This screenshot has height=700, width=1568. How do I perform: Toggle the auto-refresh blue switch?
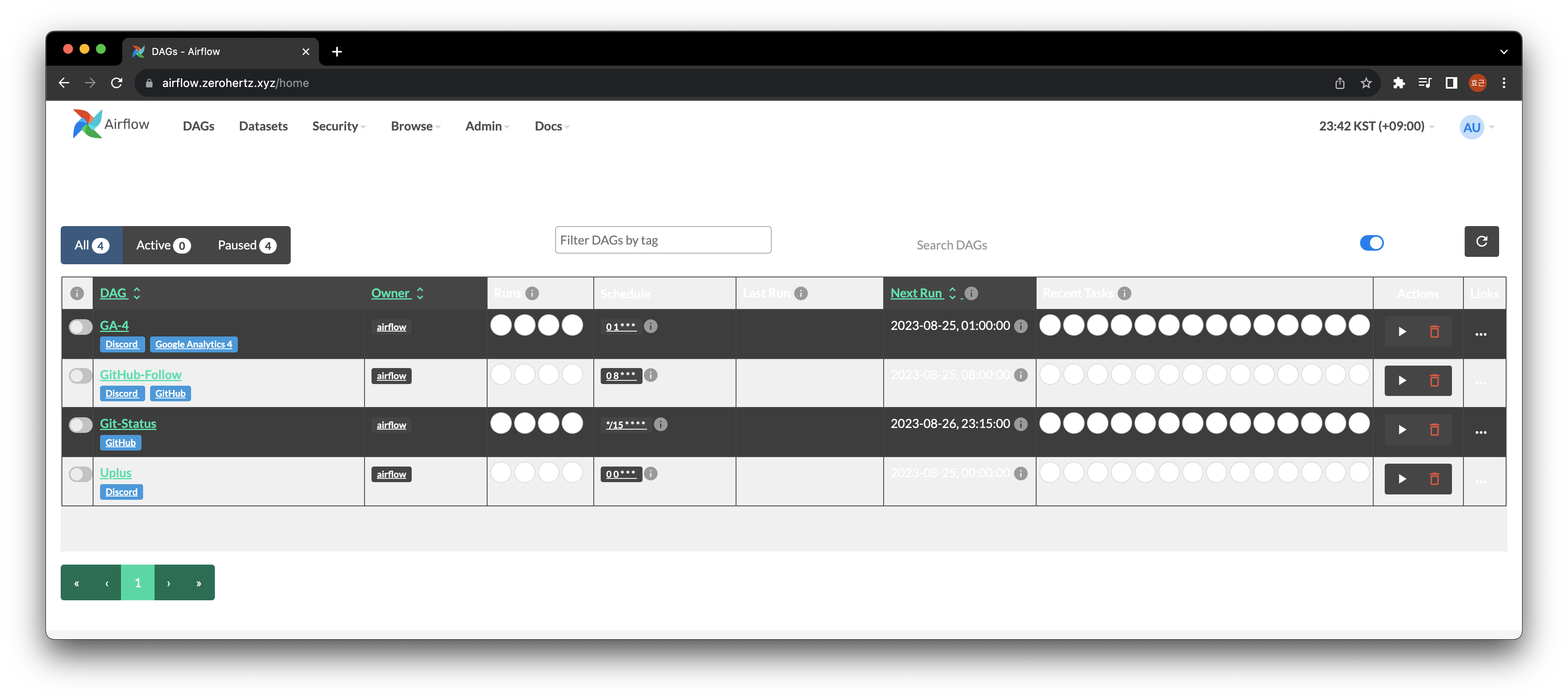tap(1372, 243)
